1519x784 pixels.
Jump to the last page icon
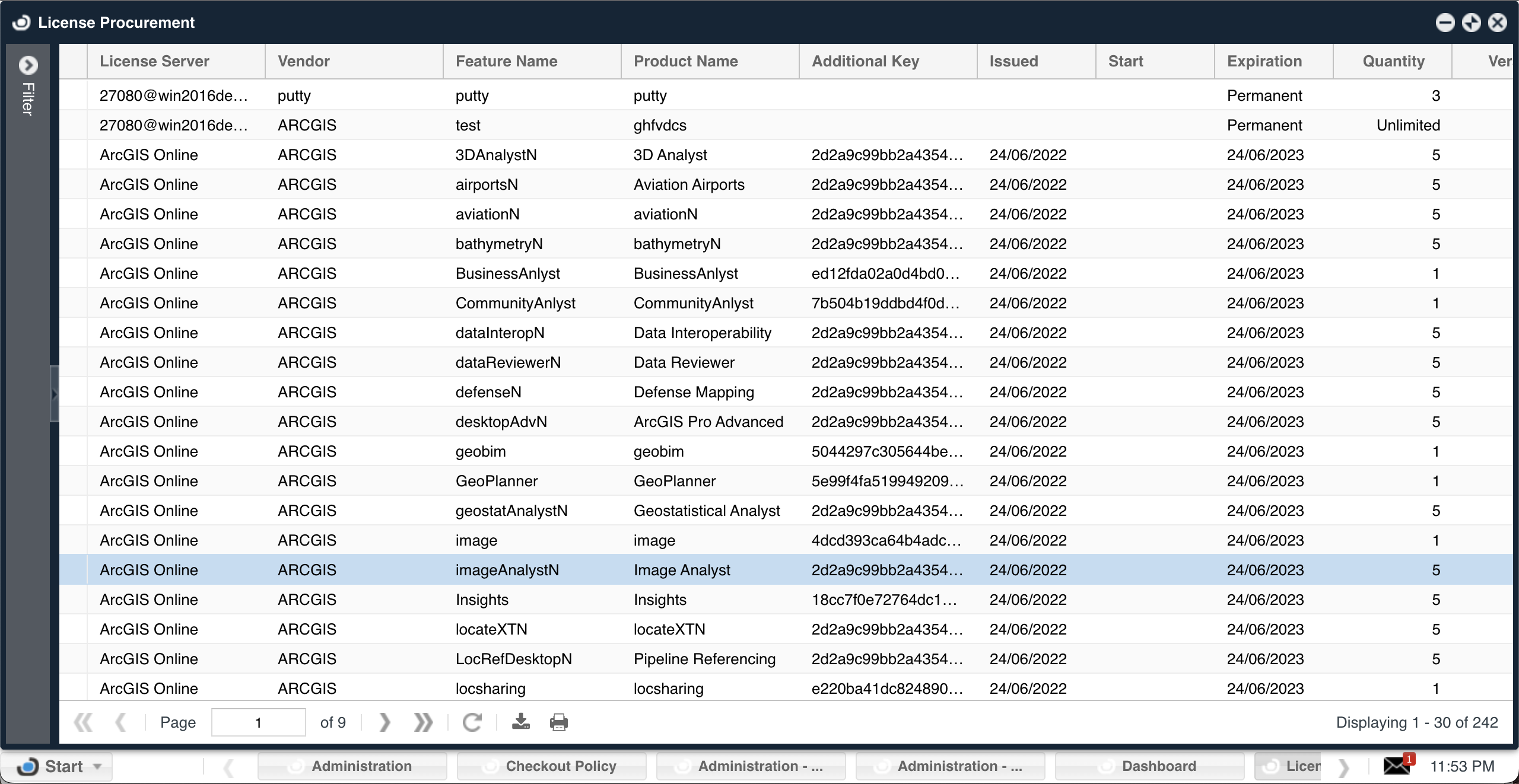click(423, 722)
